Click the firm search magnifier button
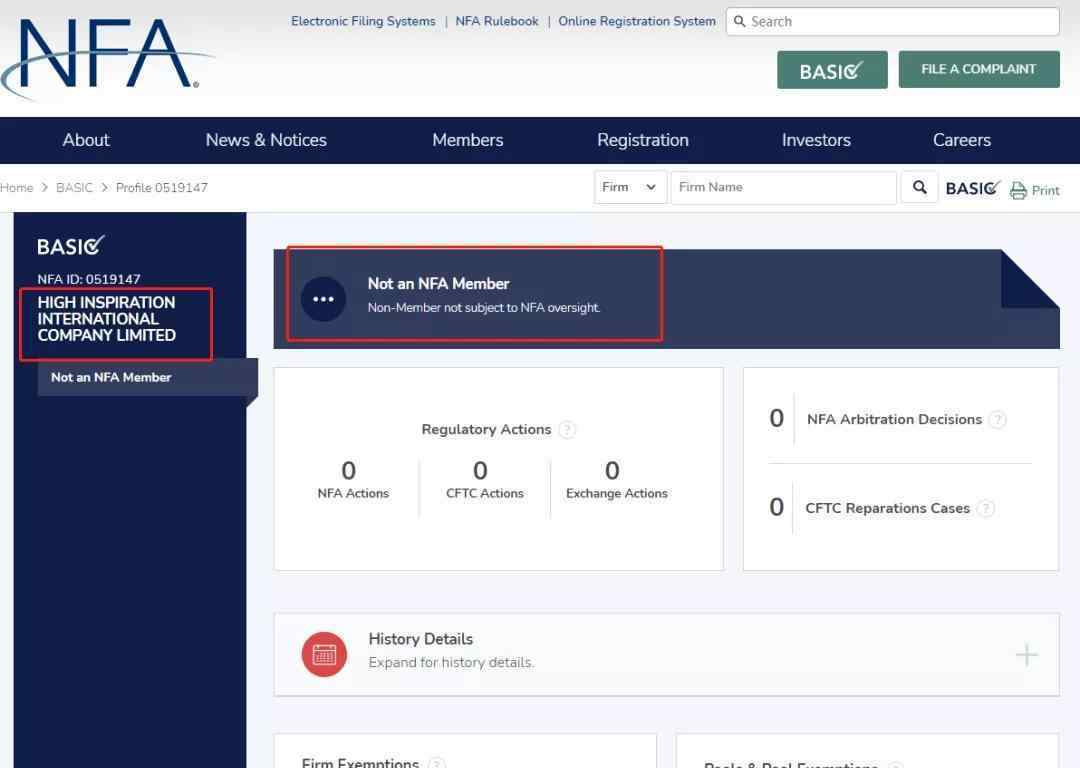Image resolution: width=1080 pixels, height=768 pixels. (x=920, y=187)
